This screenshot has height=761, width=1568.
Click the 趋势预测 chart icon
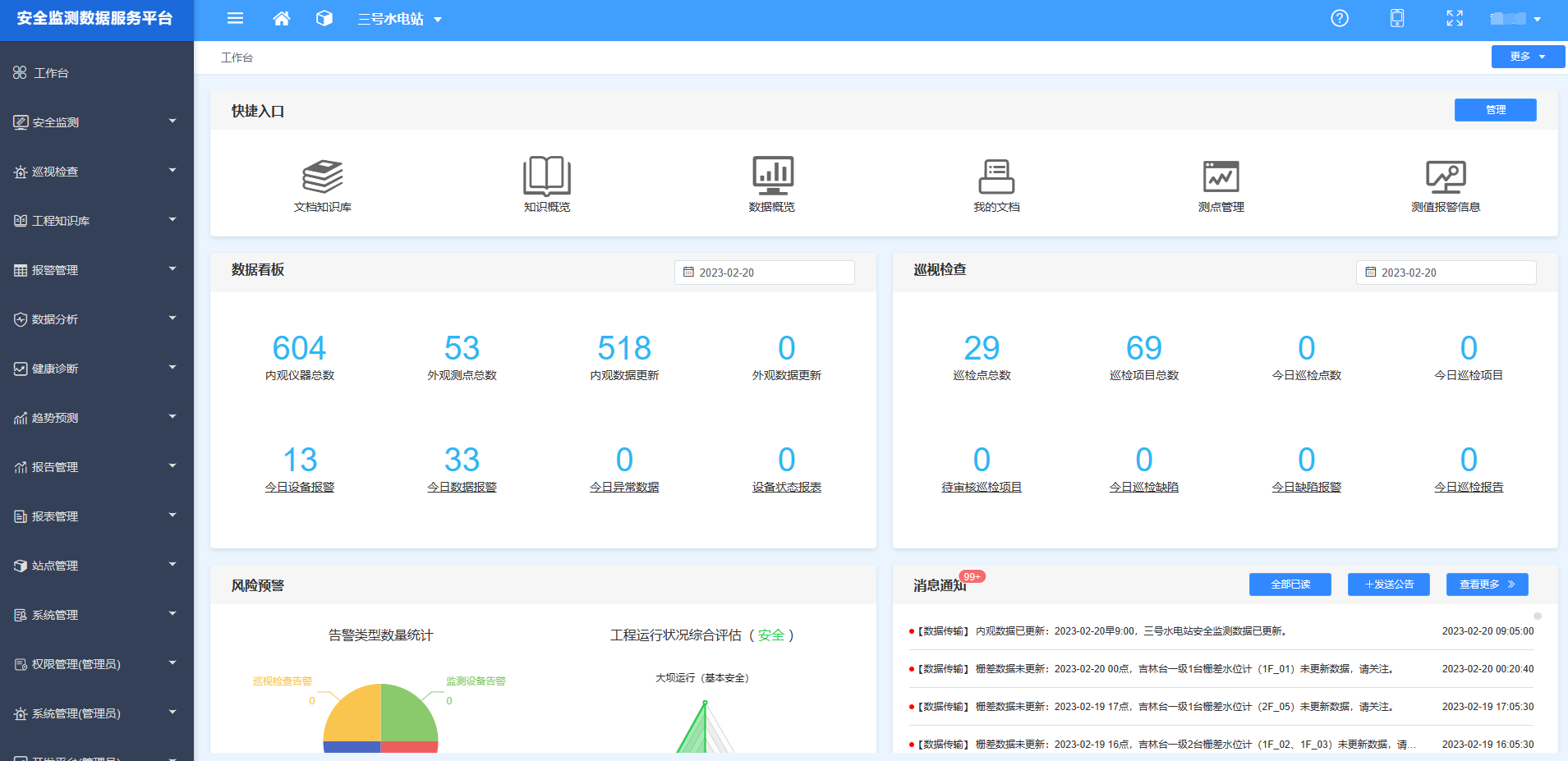click(21, 418)
